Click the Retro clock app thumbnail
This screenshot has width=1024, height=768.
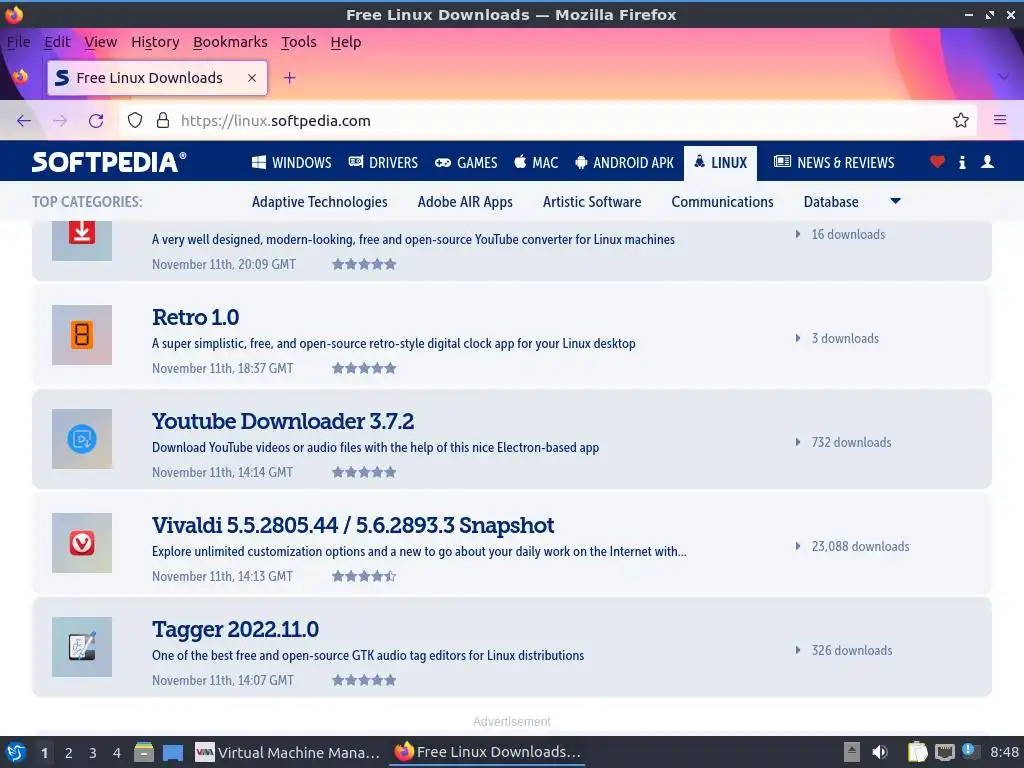tap(82, 335)
